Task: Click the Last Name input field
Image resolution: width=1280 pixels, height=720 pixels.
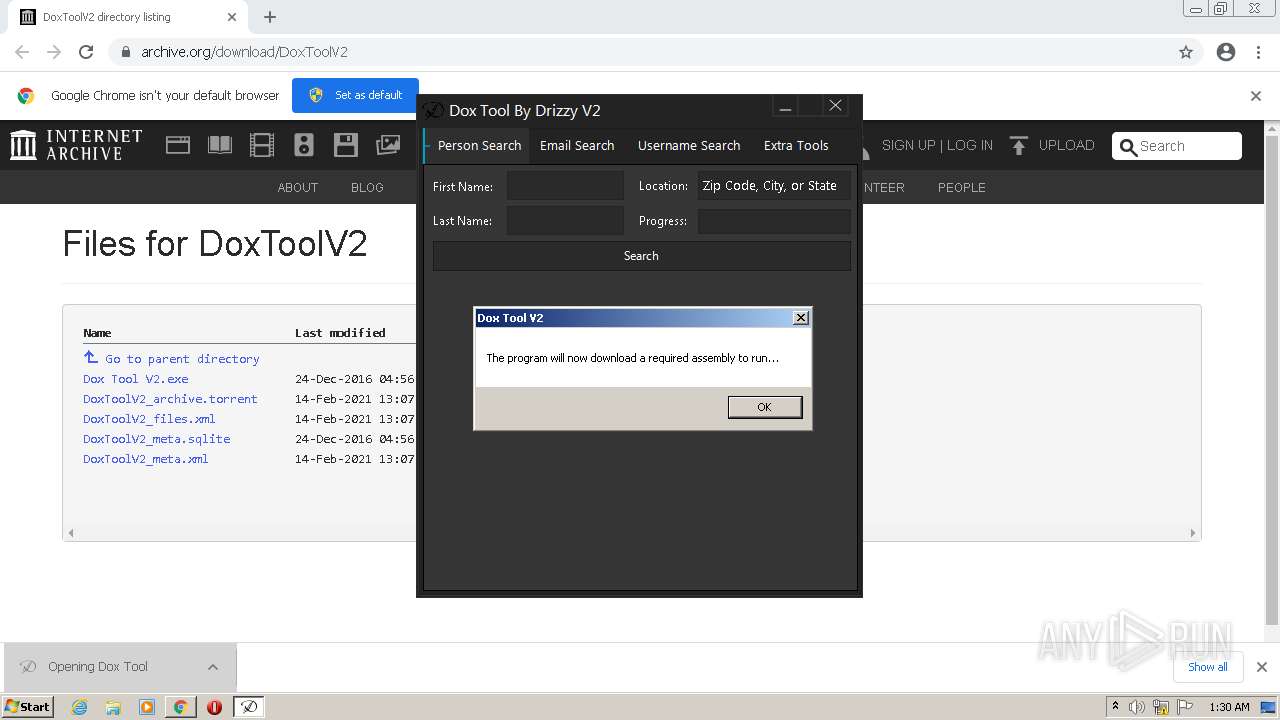Action: pyautogui.click(x=565, y=221)
